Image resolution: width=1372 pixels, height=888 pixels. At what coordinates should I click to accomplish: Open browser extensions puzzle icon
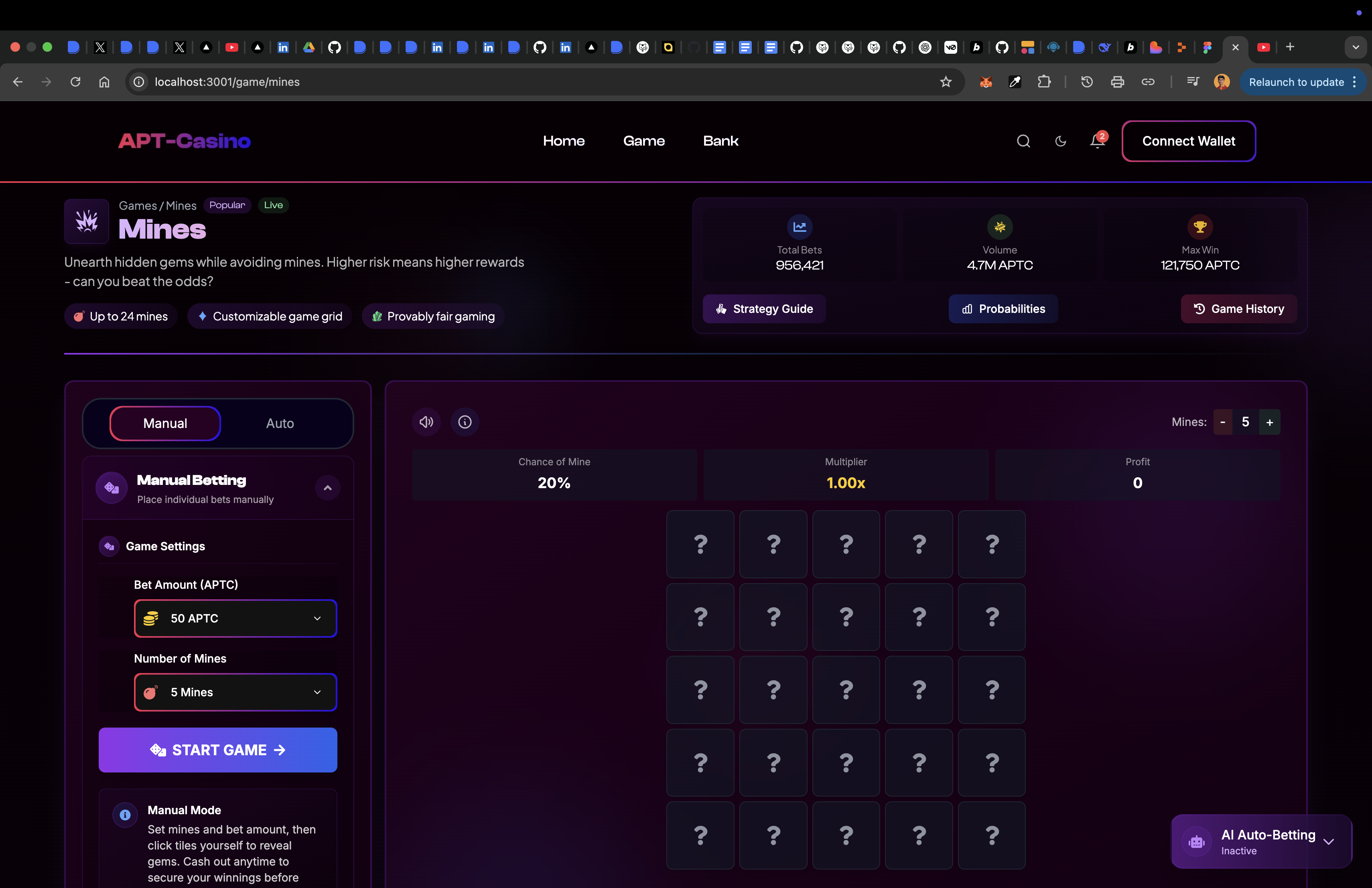pos(1044,82)
